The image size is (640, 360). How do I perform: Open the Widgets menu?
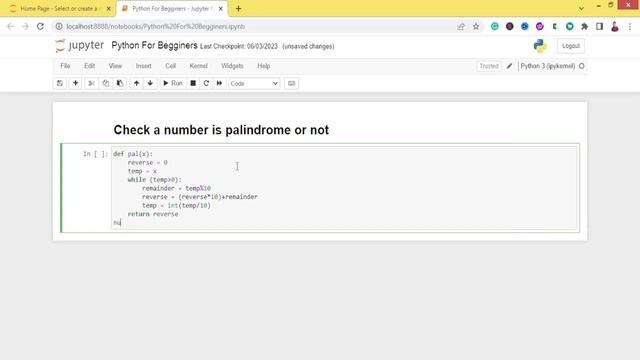coord(232,66)
